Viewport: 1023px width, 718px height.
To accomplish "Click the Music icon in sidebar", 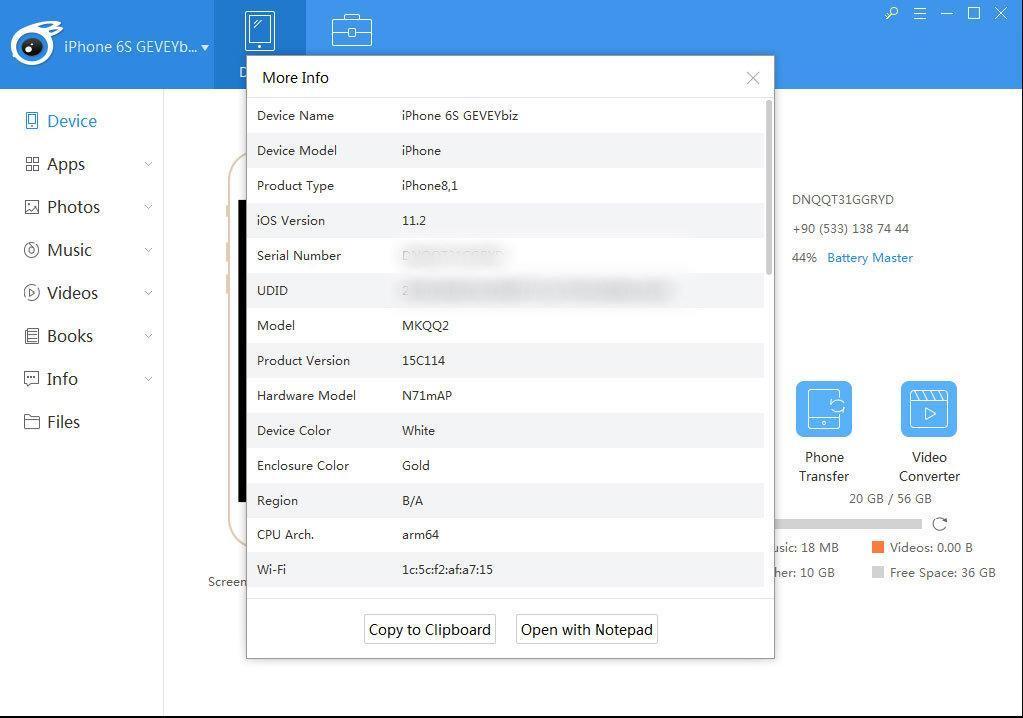I will (x=31, y=250).
